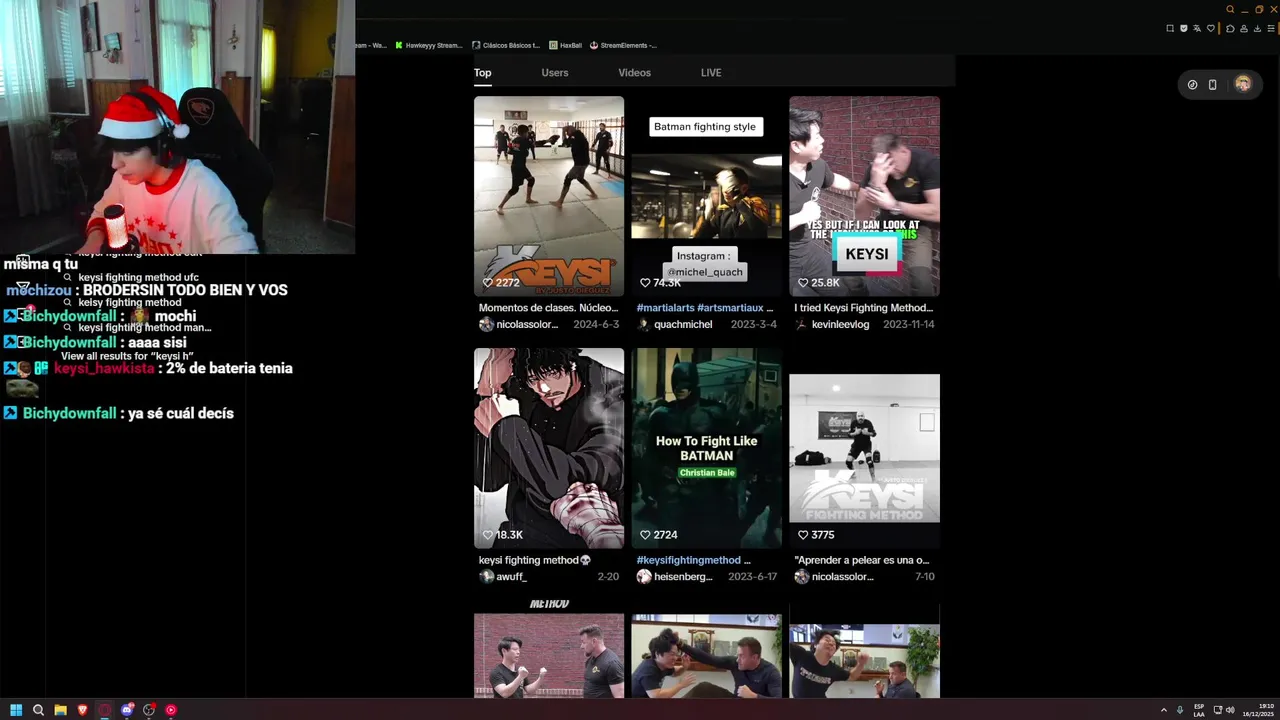Viewport: 1280px width, 720px height.
Task: Click the browser search magnifier icon
Action: pos(1230,10)
